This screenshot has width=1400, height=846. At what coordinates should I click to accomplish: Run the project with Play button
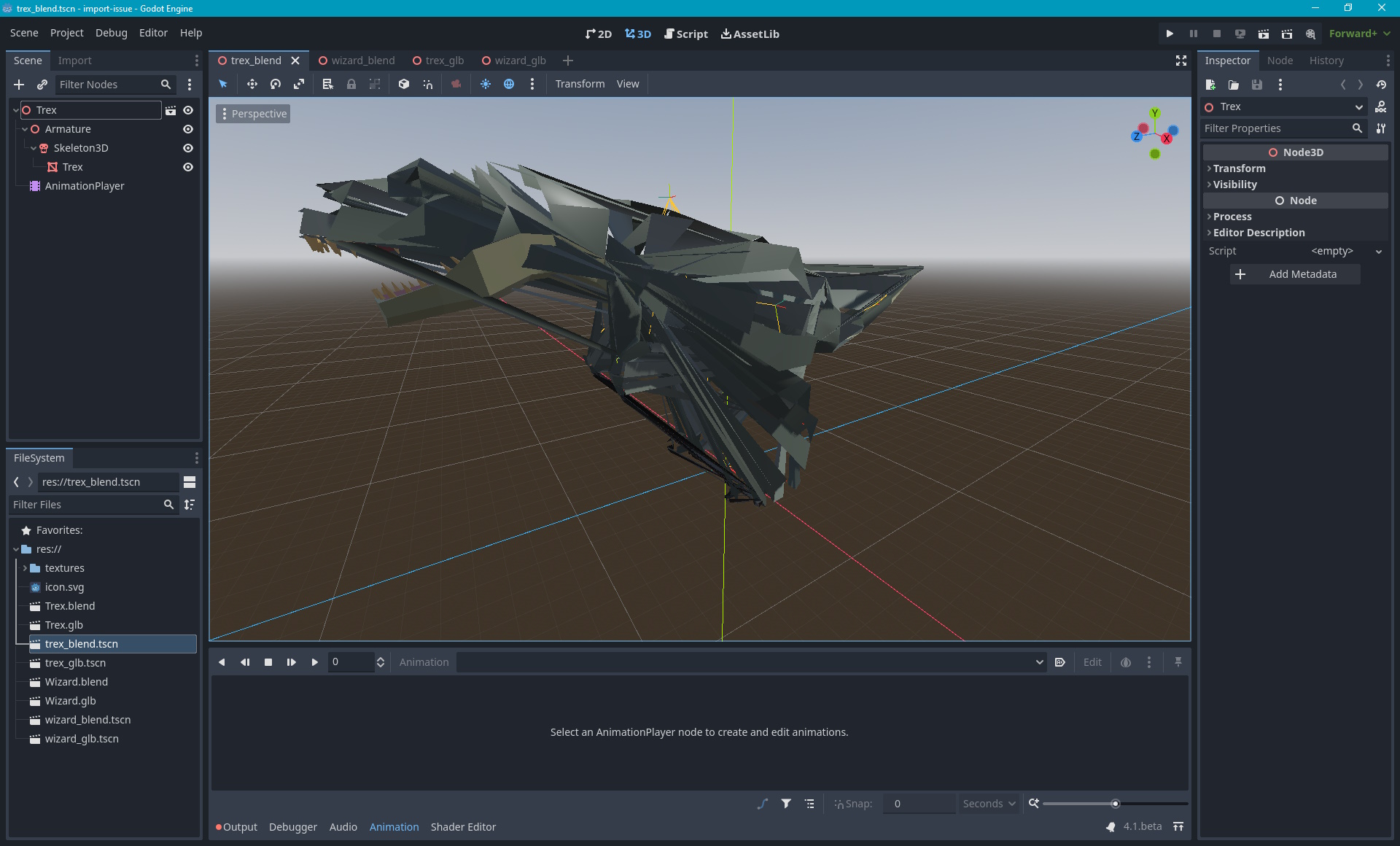coord(1170,34)
